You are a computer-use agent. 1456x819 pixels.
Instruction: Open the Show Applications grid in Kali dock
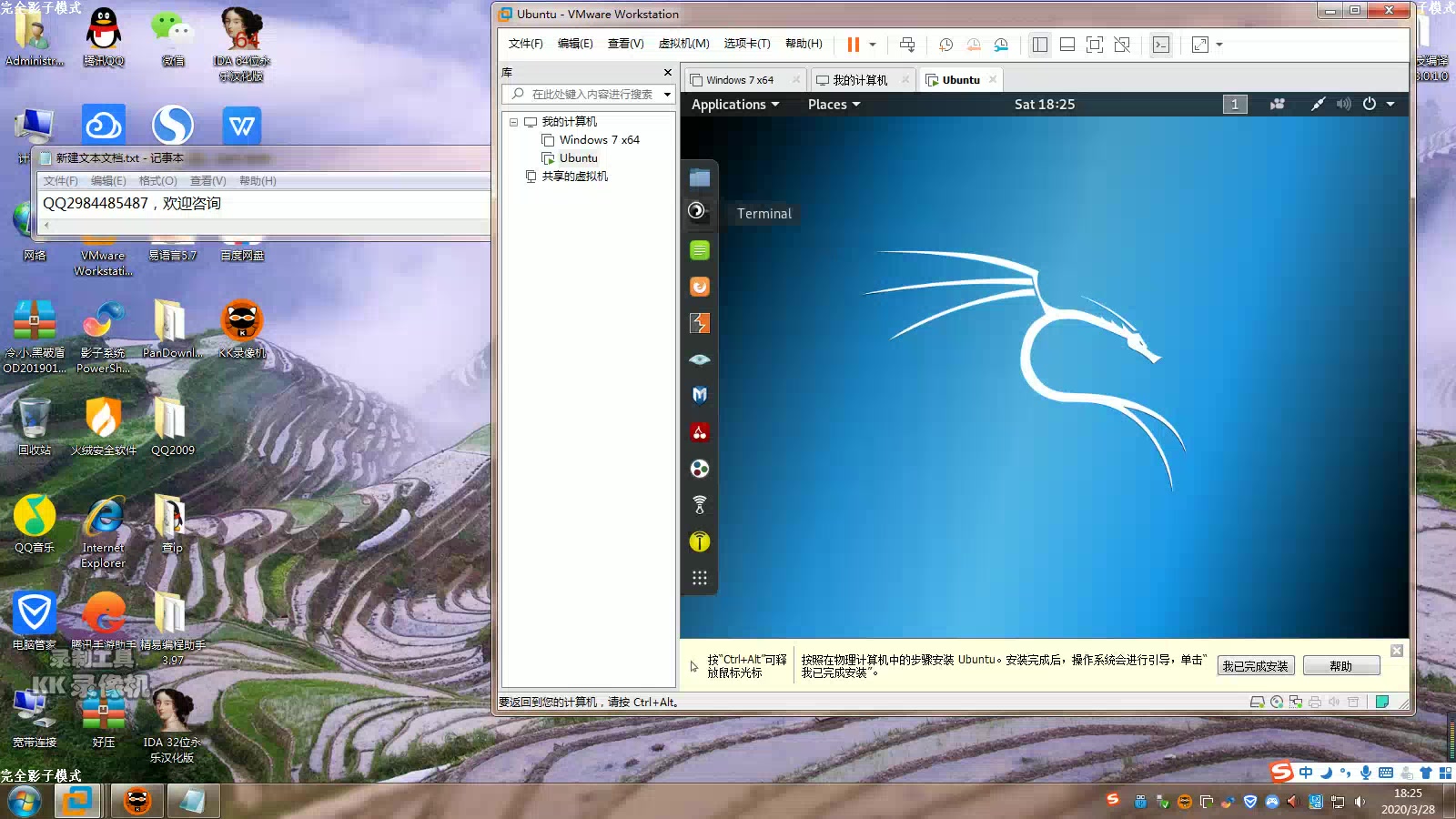pos(699,577)
